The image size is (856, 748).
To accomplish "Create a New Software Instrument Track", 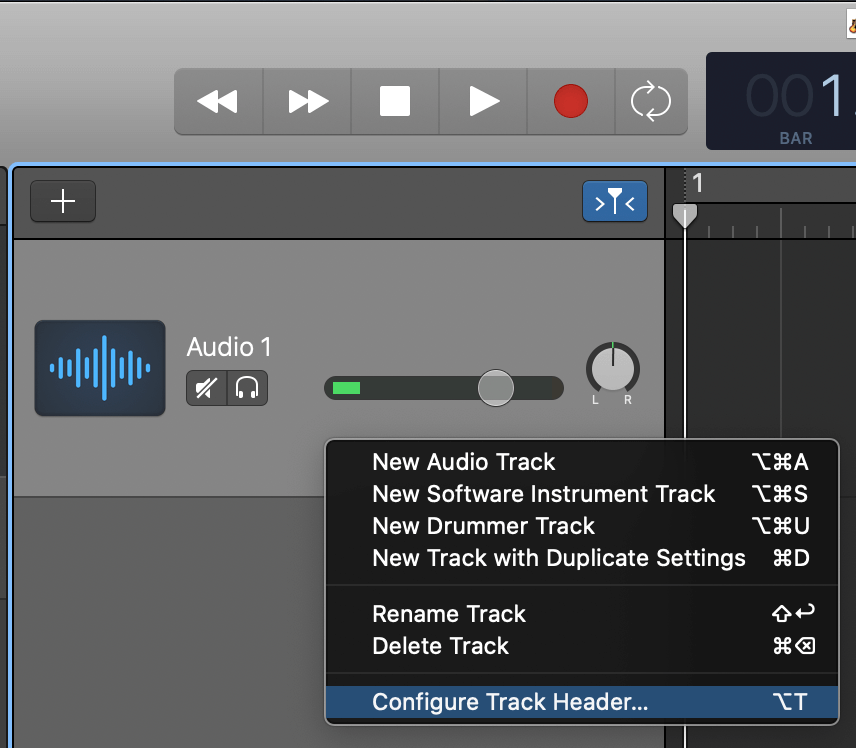I will coord(543,494).
